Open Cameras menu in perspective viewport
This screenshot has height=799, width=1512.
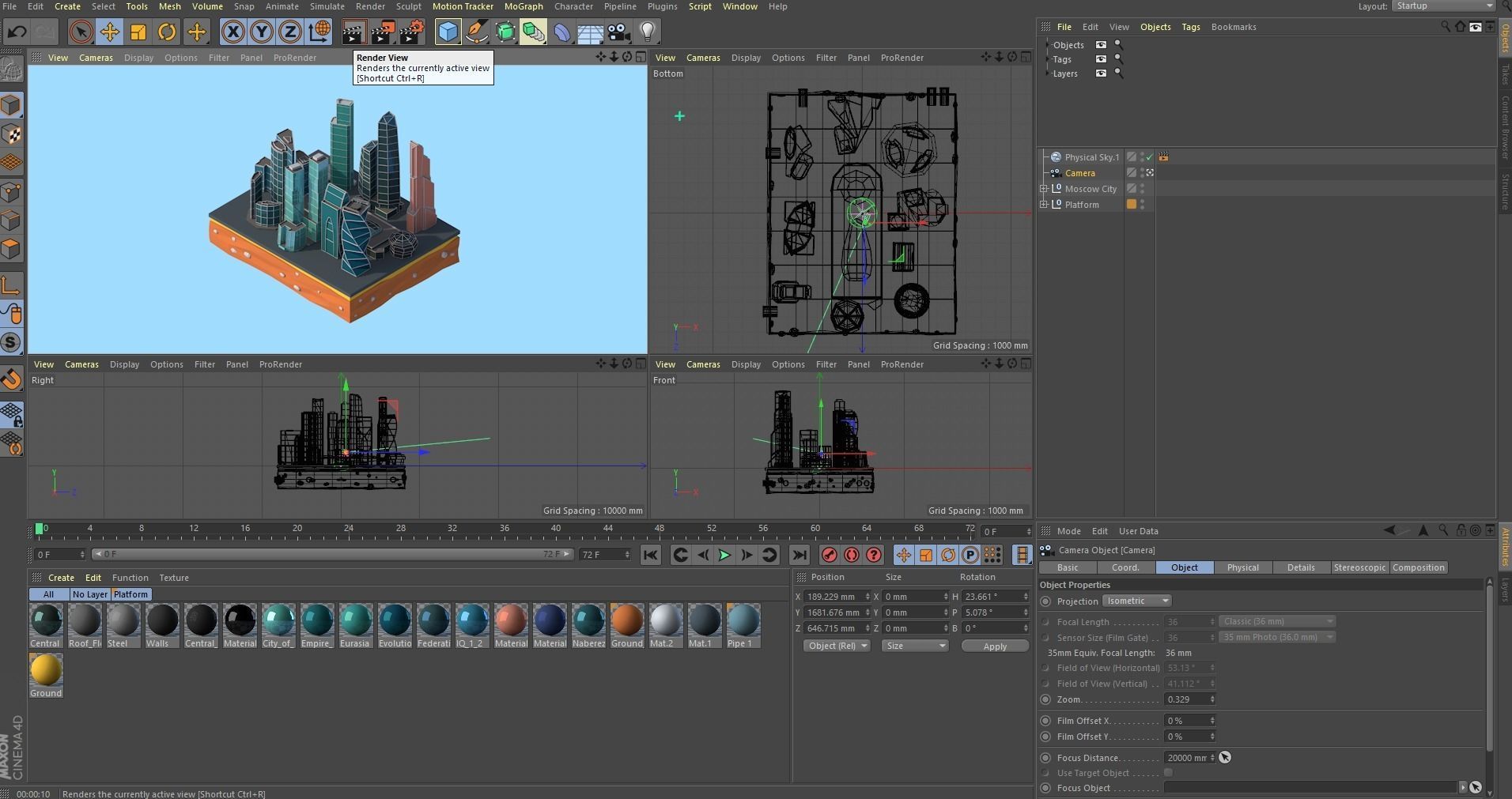96,58
